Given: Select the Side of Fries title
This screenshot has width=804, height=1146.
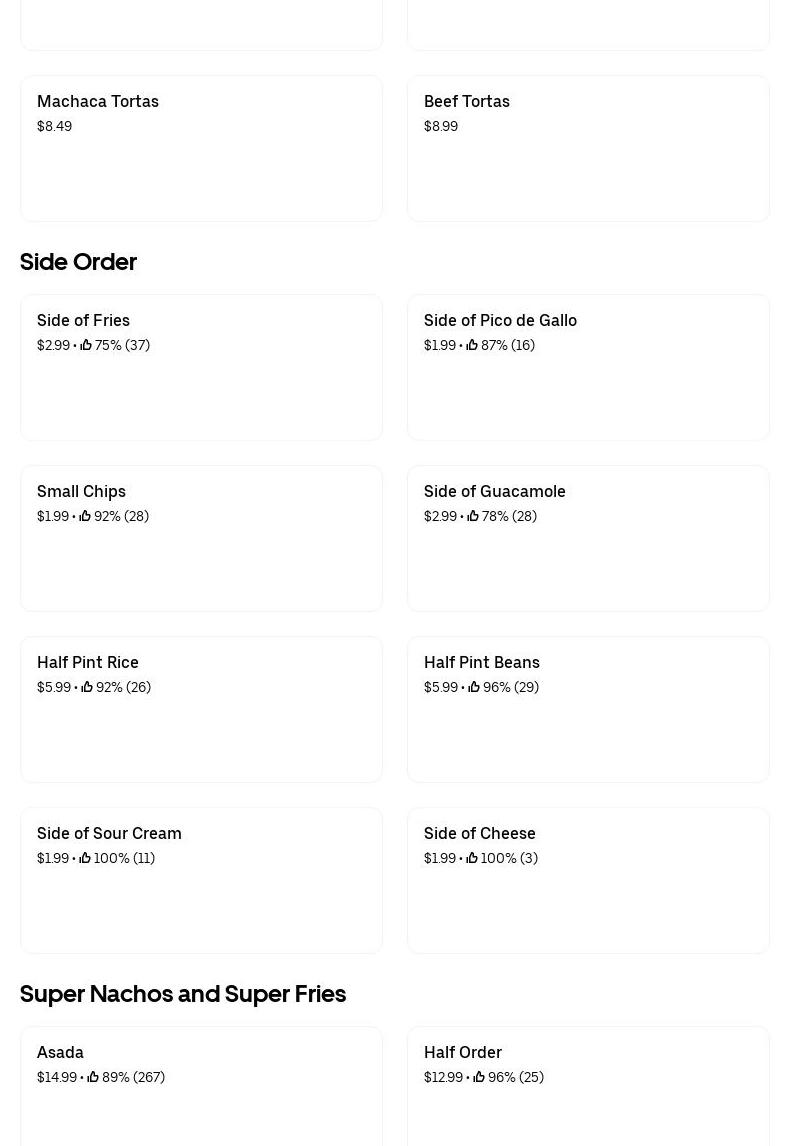Looking at the screenshot, I should (x=83, y=320).
